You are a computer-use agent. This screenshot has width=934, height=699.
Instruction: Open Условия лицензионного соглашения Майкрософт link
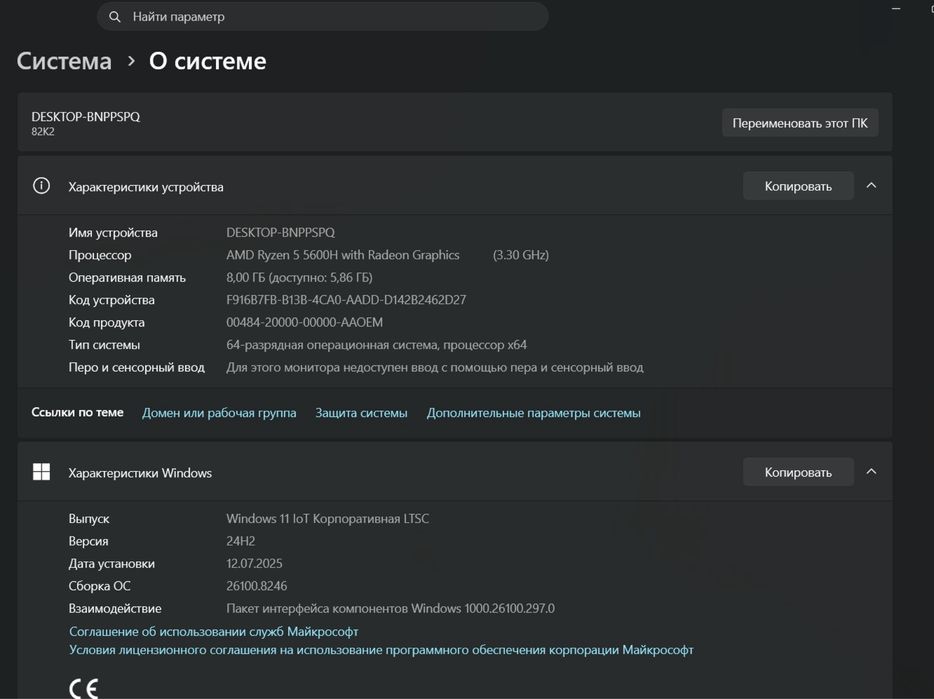[381, 650]
